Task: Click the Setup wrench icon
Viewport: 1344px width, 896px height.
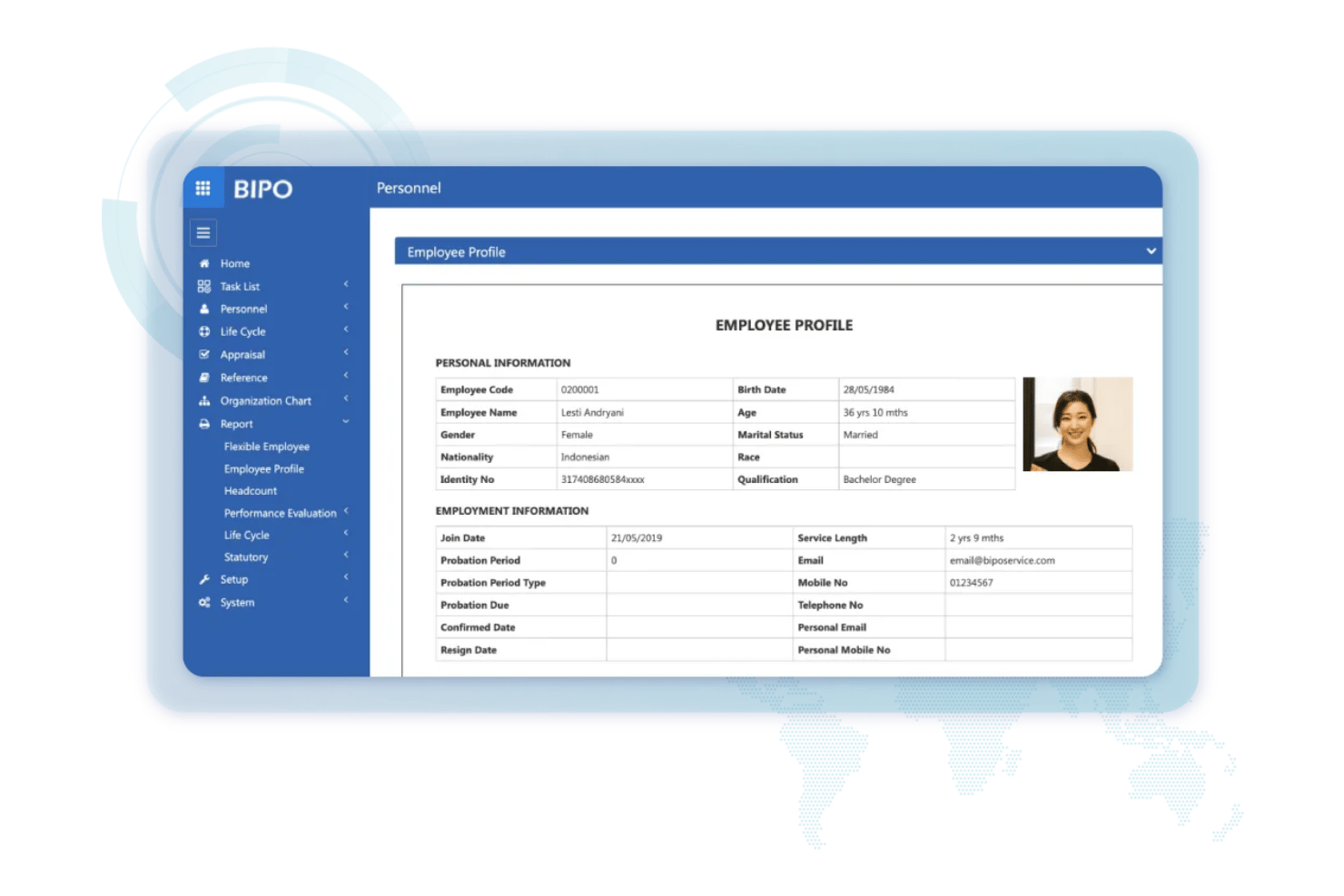Action: 204,579
